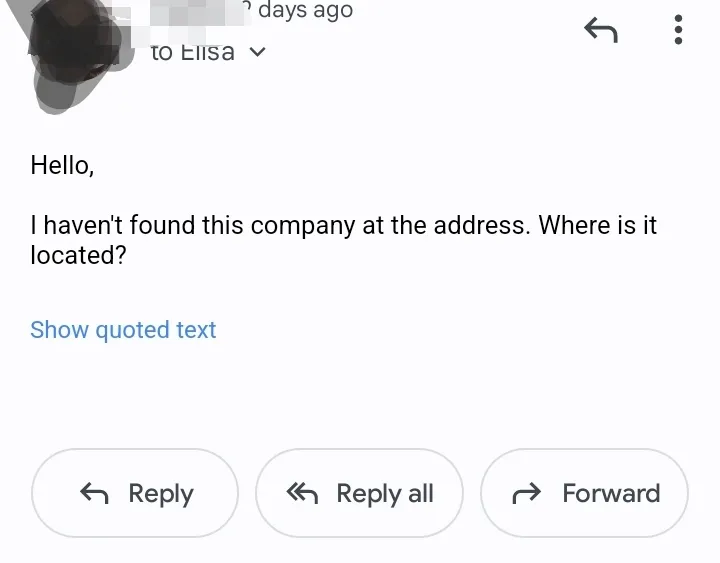The height and width of the screenshot is (563, 720).
Task: Open the sender's profile avatar
Action: pos(76,53)
